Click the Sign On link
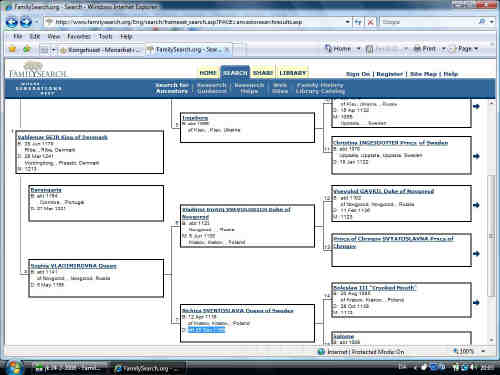 click(x=358, y=74)
